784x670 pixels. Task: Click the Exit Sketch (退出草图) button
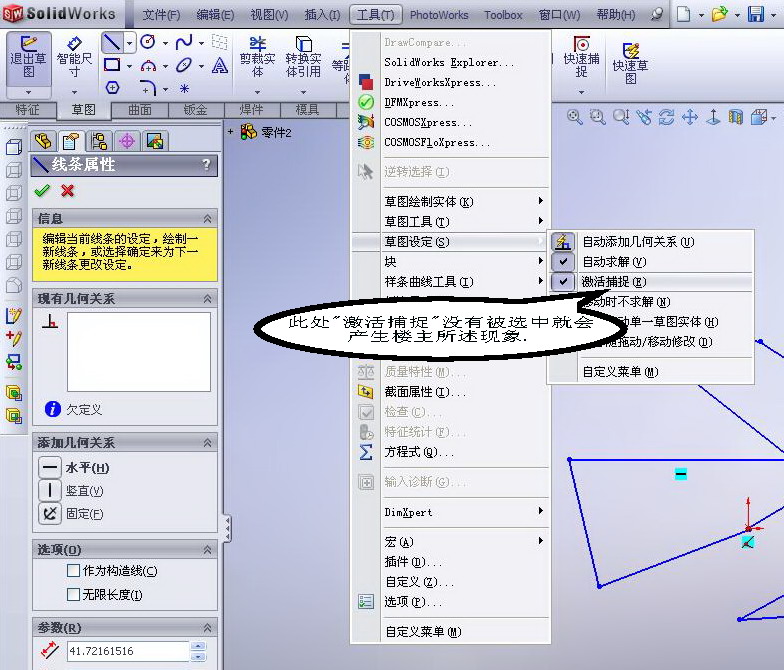[28, 58]
